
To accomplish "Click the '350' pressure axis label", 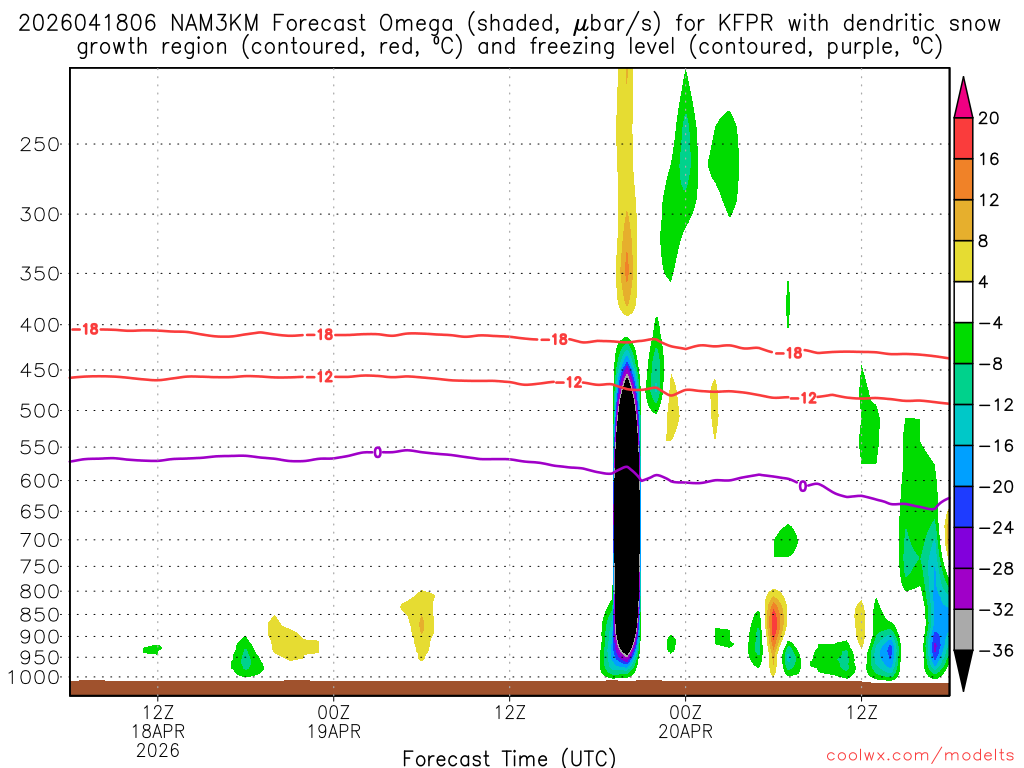I will (40, 274).
